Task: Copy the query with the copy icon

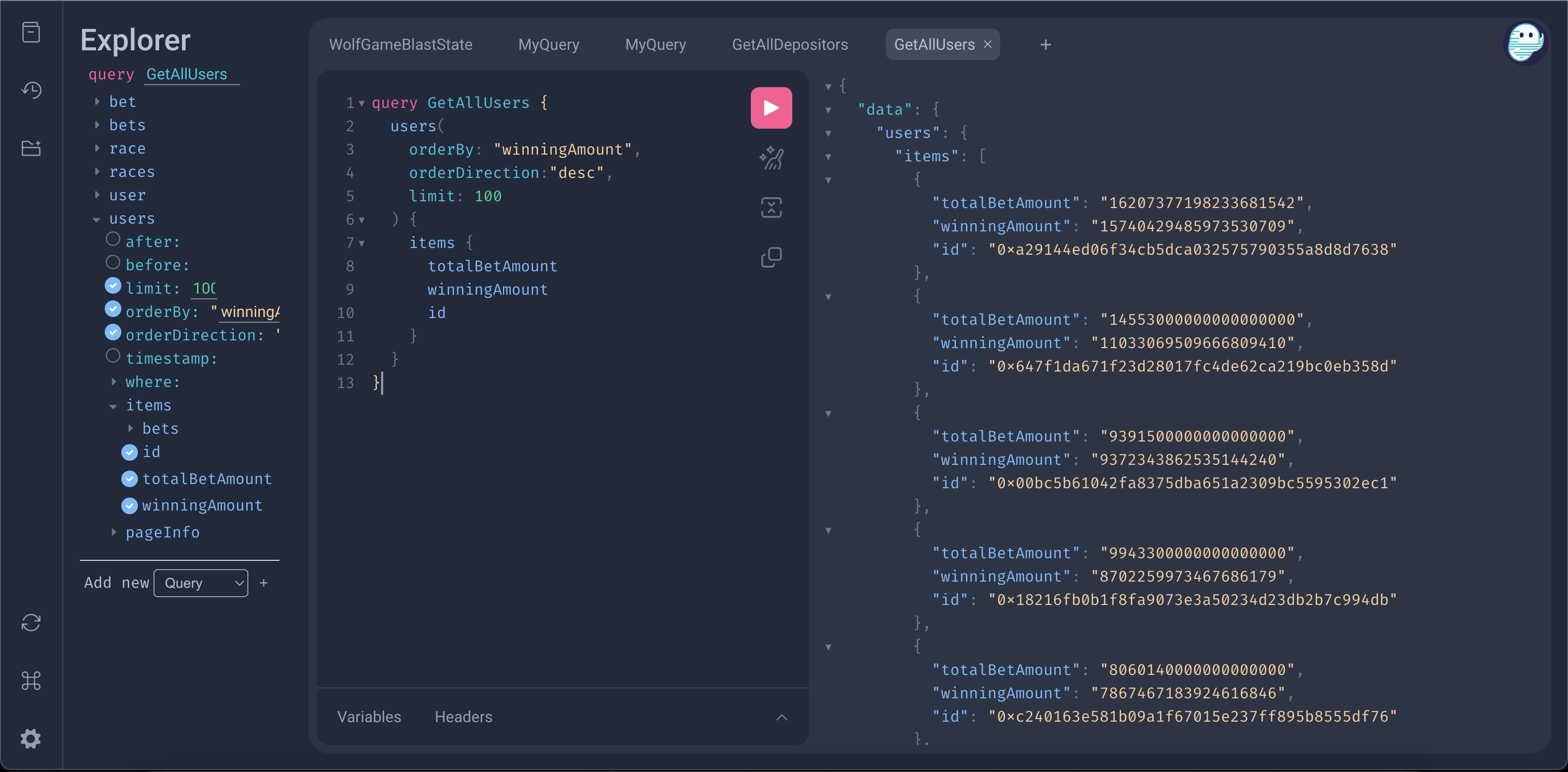Action: (x=771, y=257)
